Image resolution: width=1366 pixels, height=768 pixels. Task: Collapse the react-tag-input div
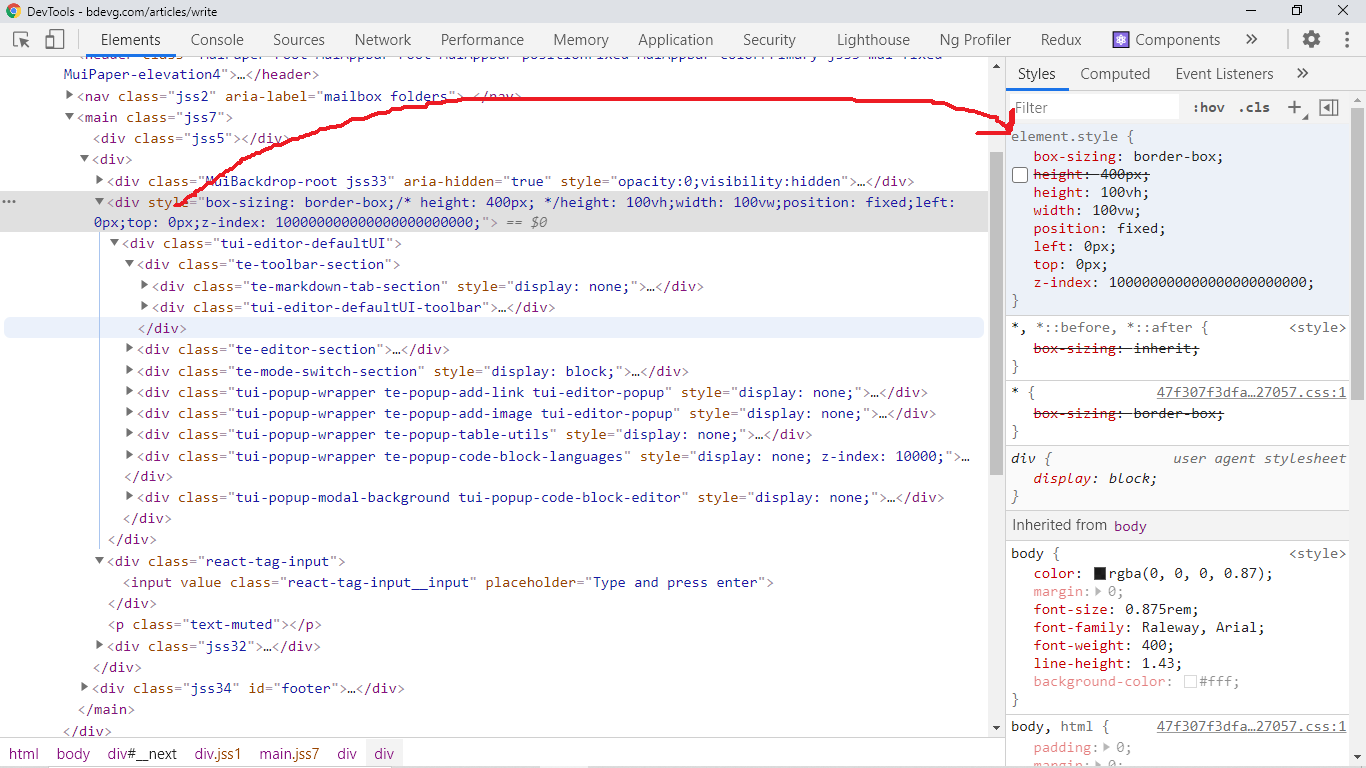click(x=99, y=561)
